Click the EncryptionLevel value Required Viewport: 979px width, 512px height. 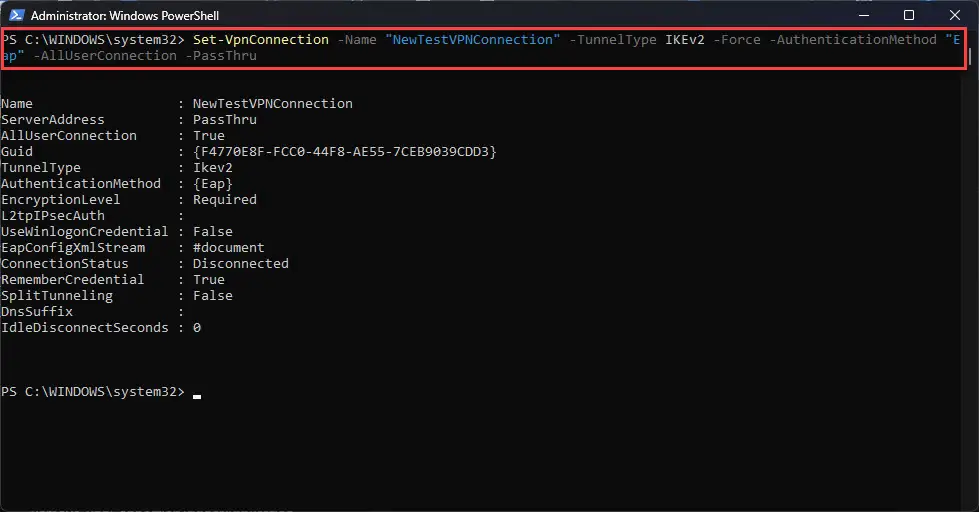[225, 199]
